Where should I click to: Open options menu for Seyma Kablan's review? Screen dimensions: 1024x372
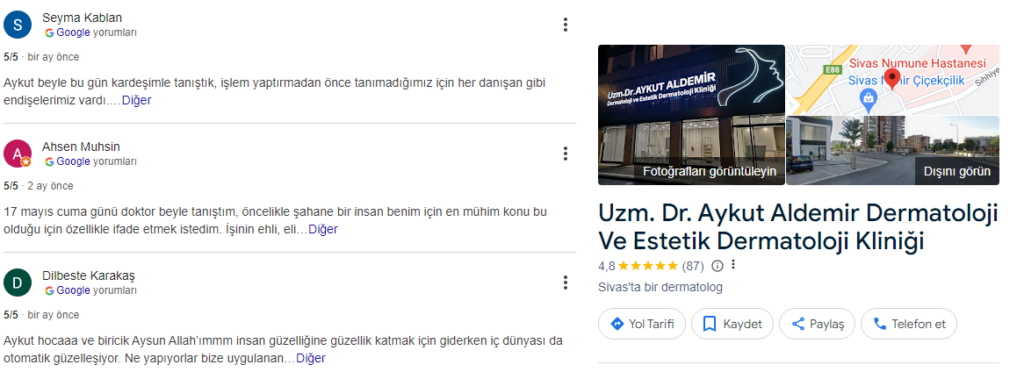pos(565,25)
